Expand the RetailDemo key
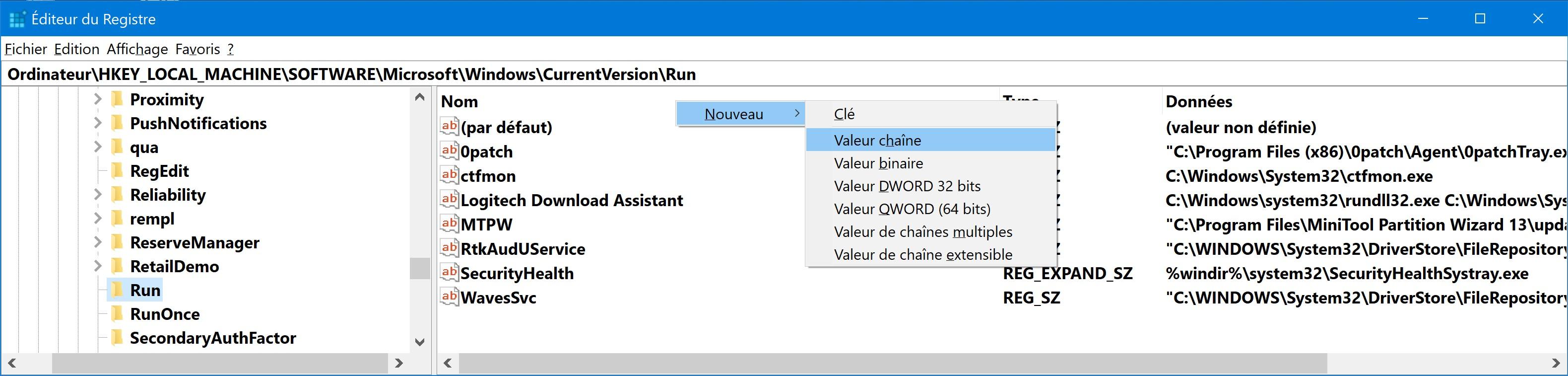This screenshot has width=1568, height=376. pyautogui.click(x=97, y=266)
